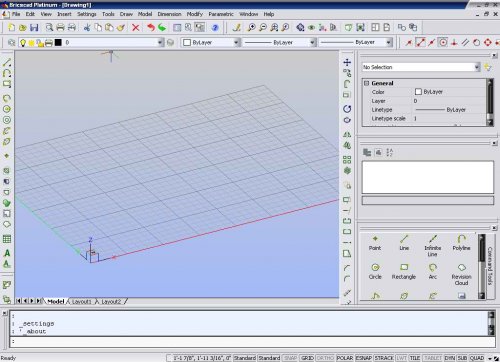Select the Hatch table icon in left toolbar
500x362 pixels.
point(7,239)
